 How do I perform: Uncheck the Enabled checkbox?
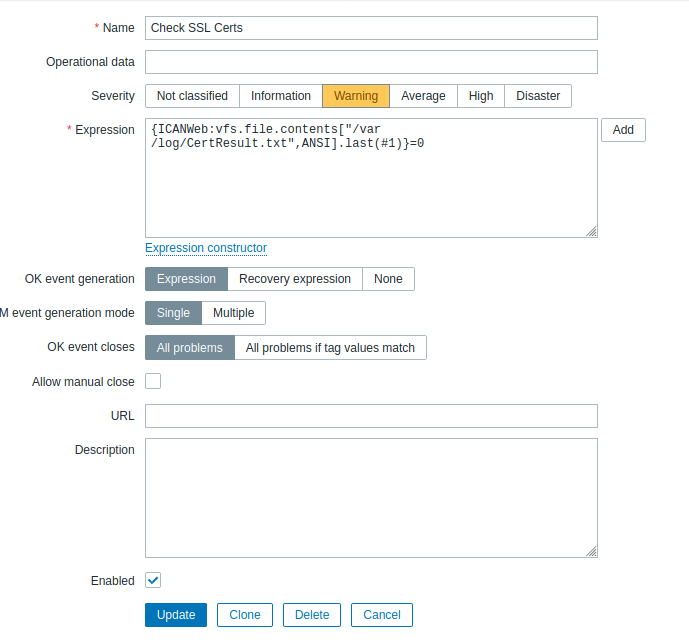click(x=153, y=580)
